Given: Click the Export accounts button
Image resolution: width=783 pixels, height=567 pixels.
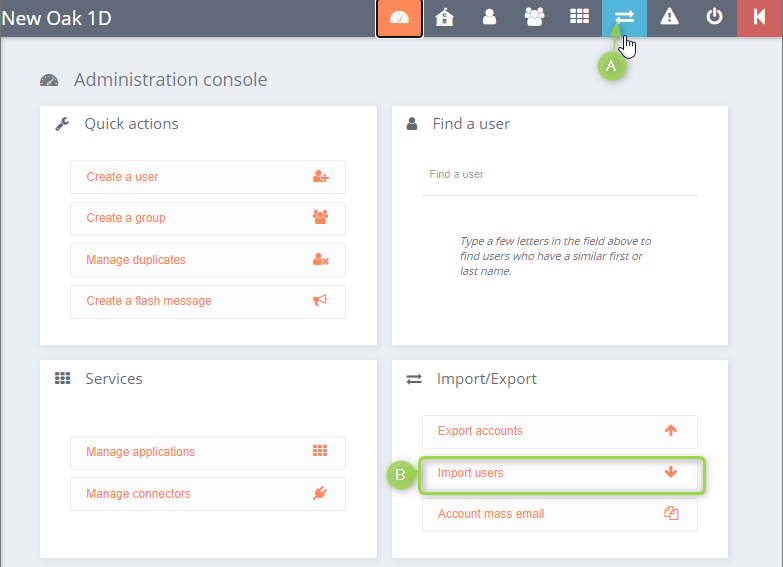Looking at the screenshot, I should [559, 431].
